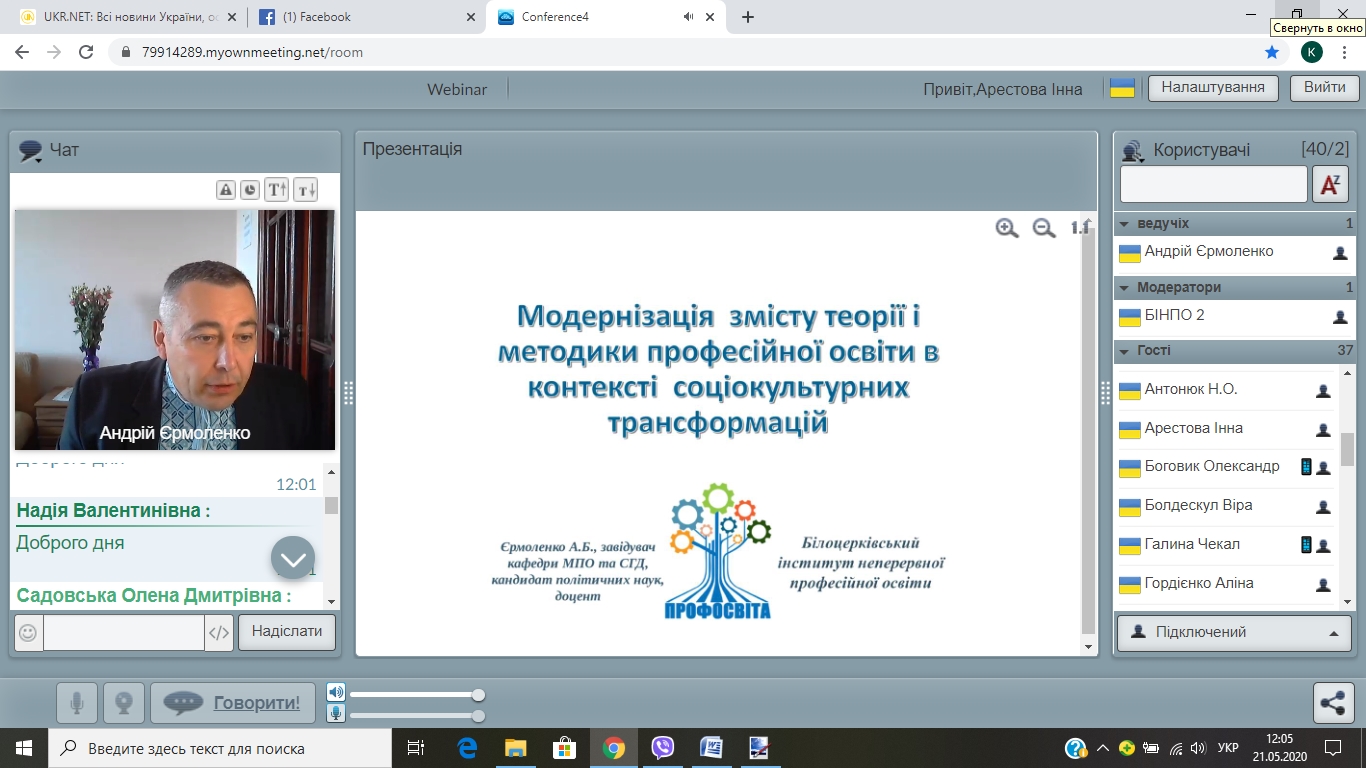This screenshot has width=1366, height=768.
Task: Toggle the webcam button
Action: click(124, 703)
